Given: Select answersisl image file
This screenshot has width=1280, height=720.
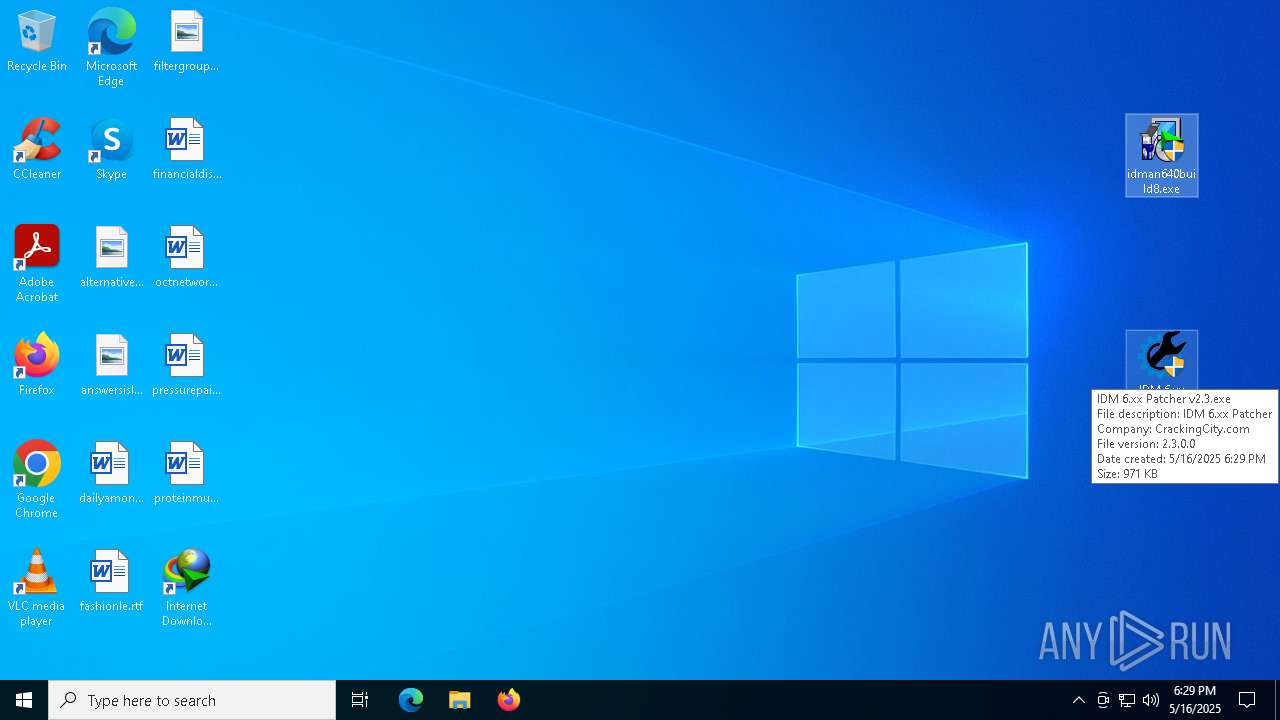Looking at the screenshot, I should pos(111,365).
